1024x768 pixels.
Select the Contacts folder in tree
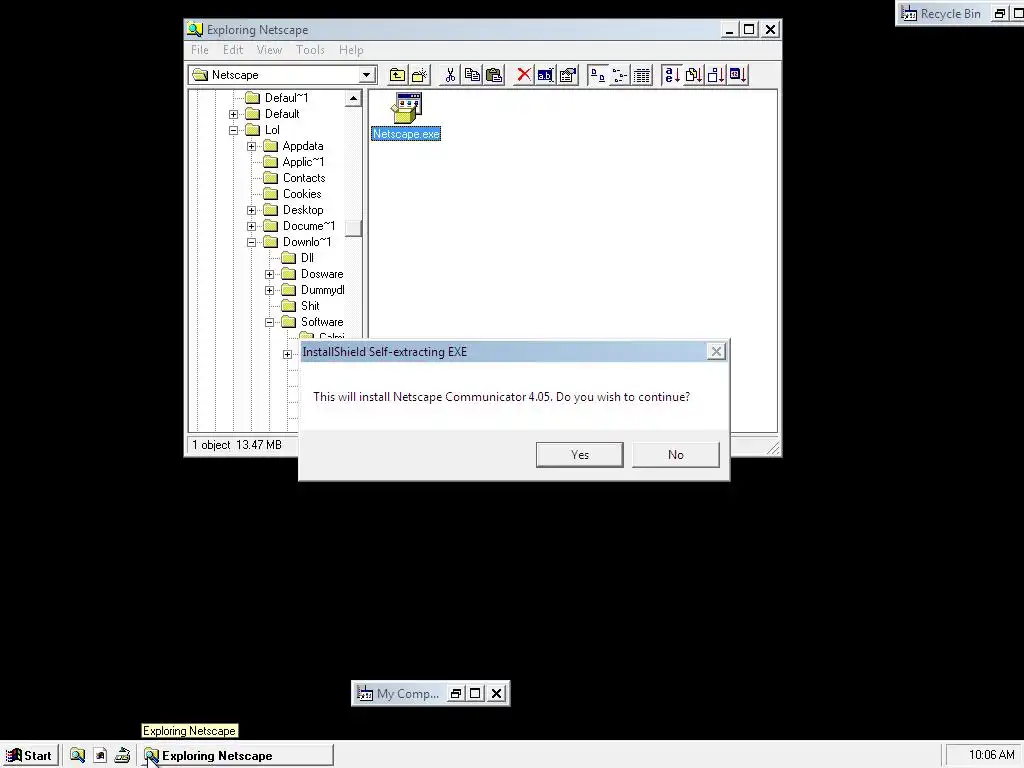pyautogui.click(x=304, y=178)
